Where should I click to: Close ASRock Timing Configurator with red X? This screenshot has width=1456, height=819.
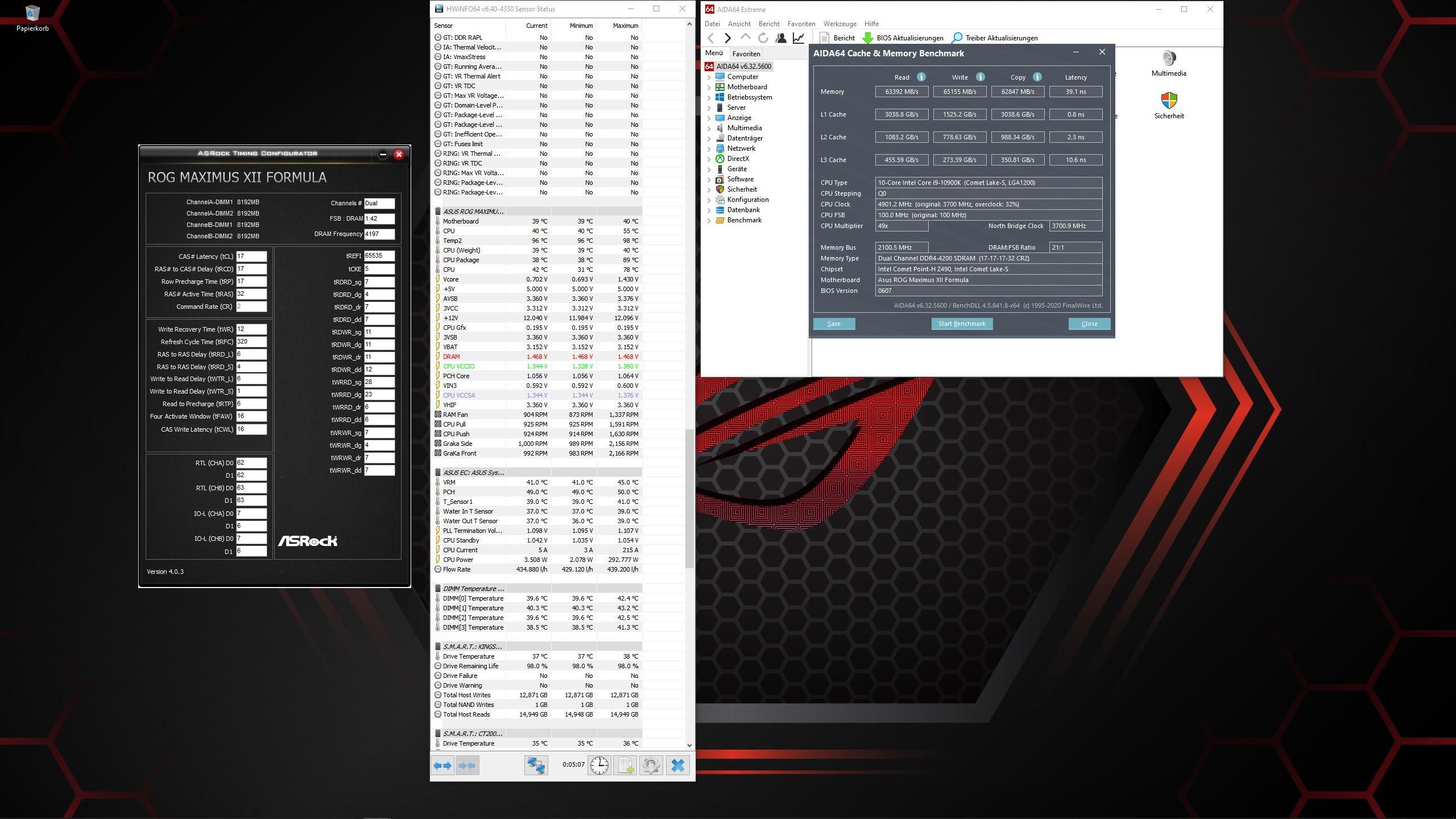tap(399, 154)
